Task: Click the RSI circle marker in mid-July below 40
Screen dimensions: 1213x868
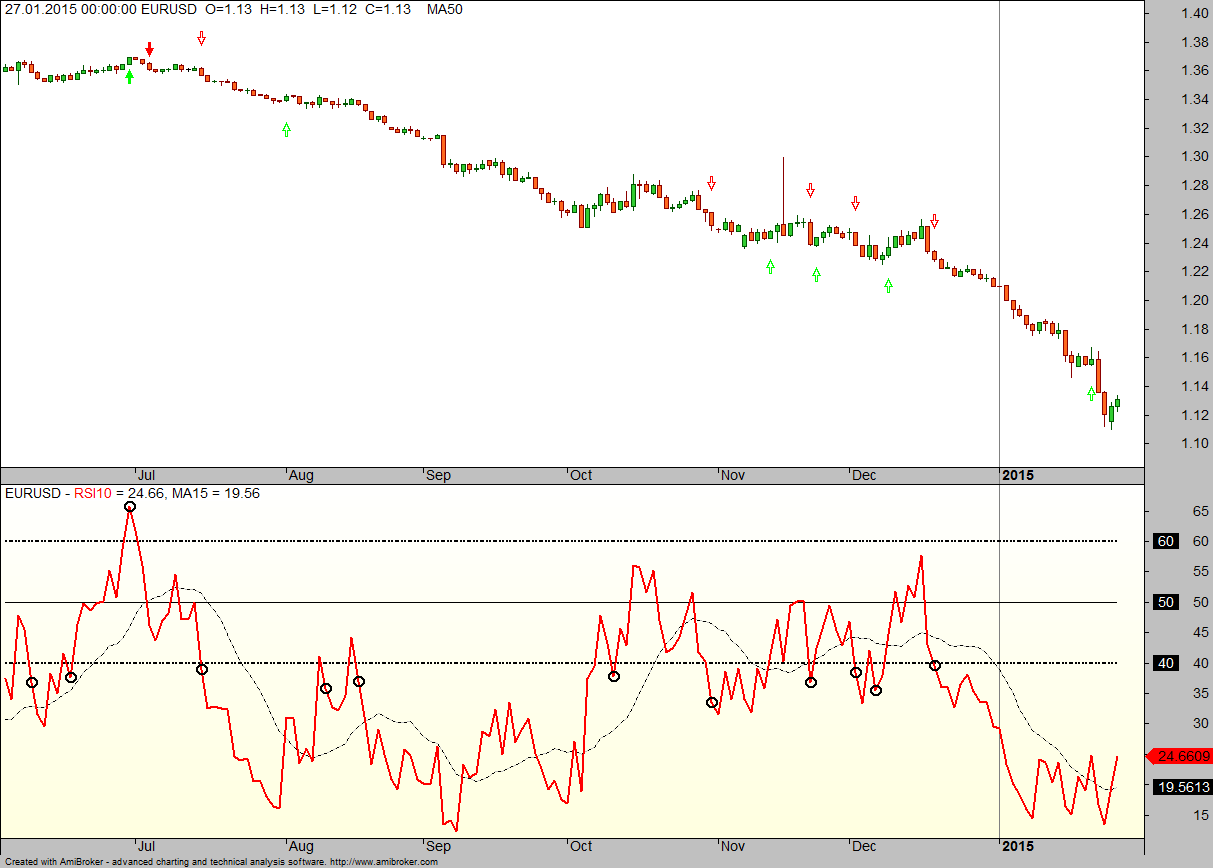Action: [x=202, y=669]
